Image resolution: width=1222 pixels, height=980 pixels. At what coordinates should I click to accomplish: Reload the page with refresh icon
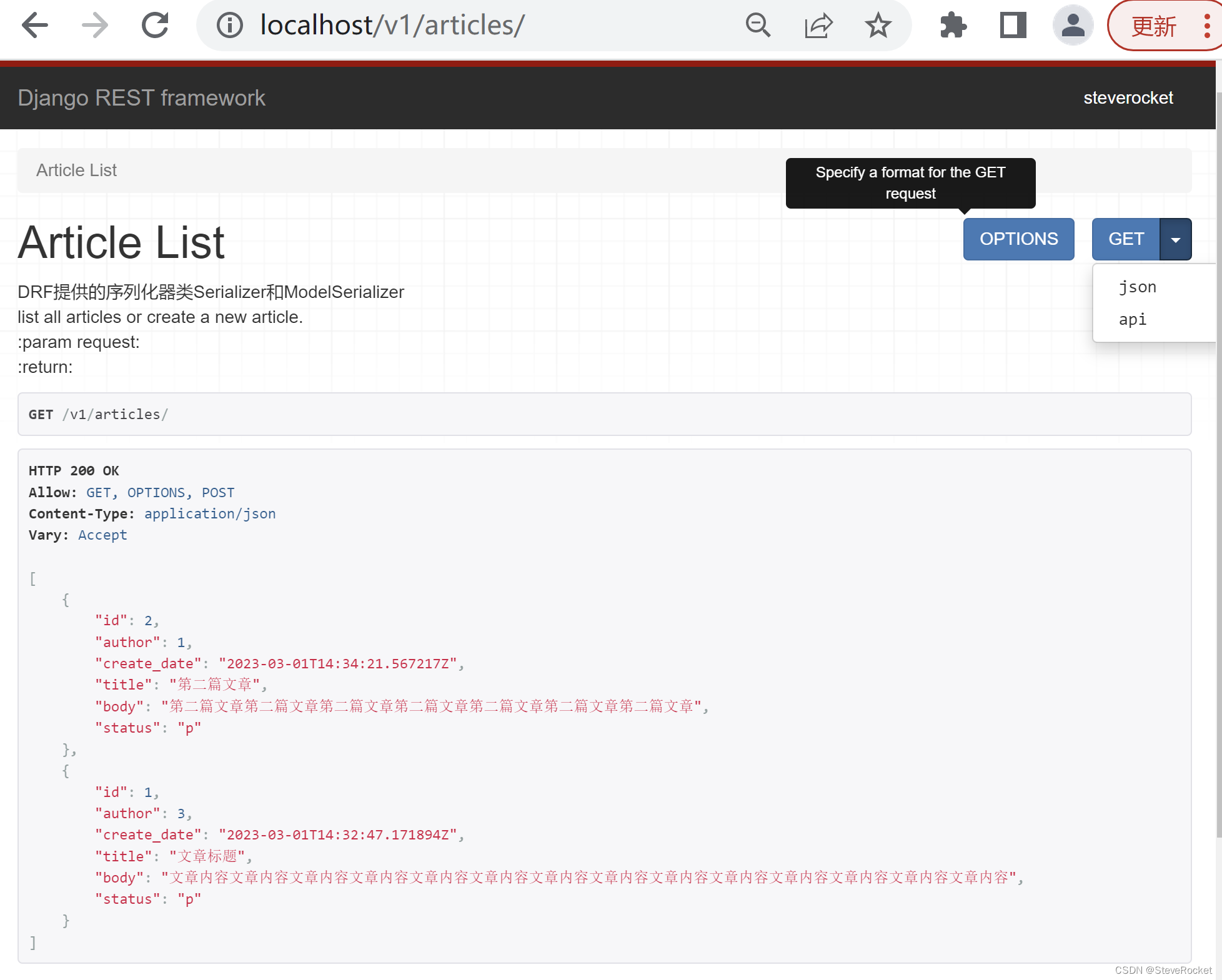(155, 26)
